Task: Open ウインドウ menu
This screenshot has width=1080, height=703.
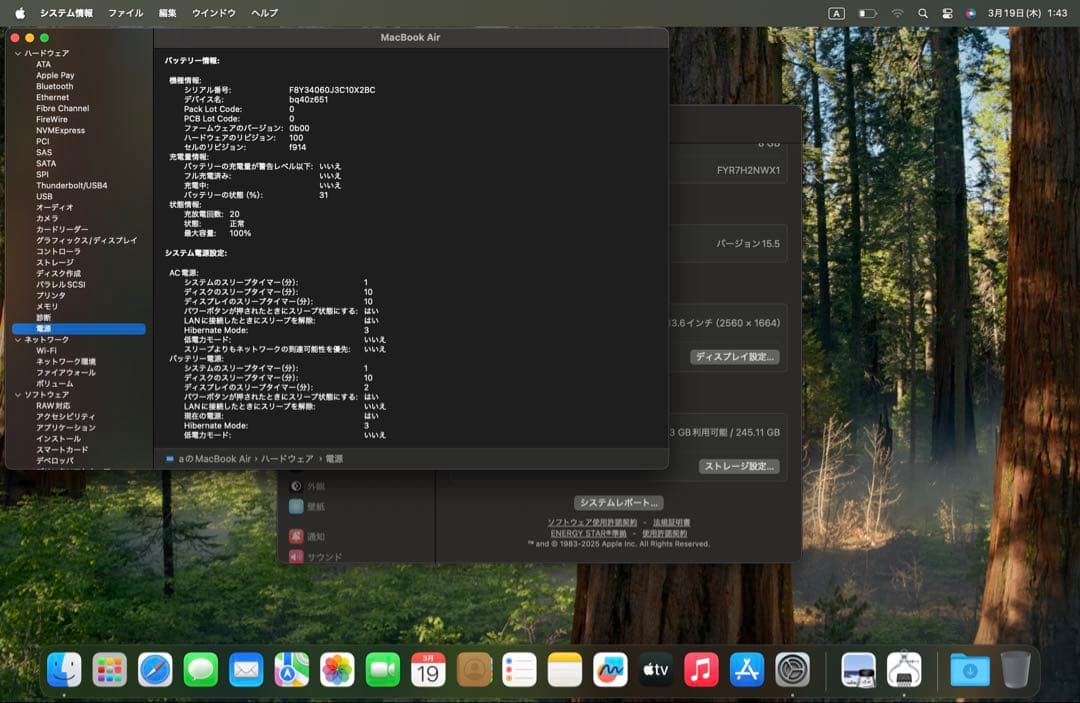Action: point(214,13)
